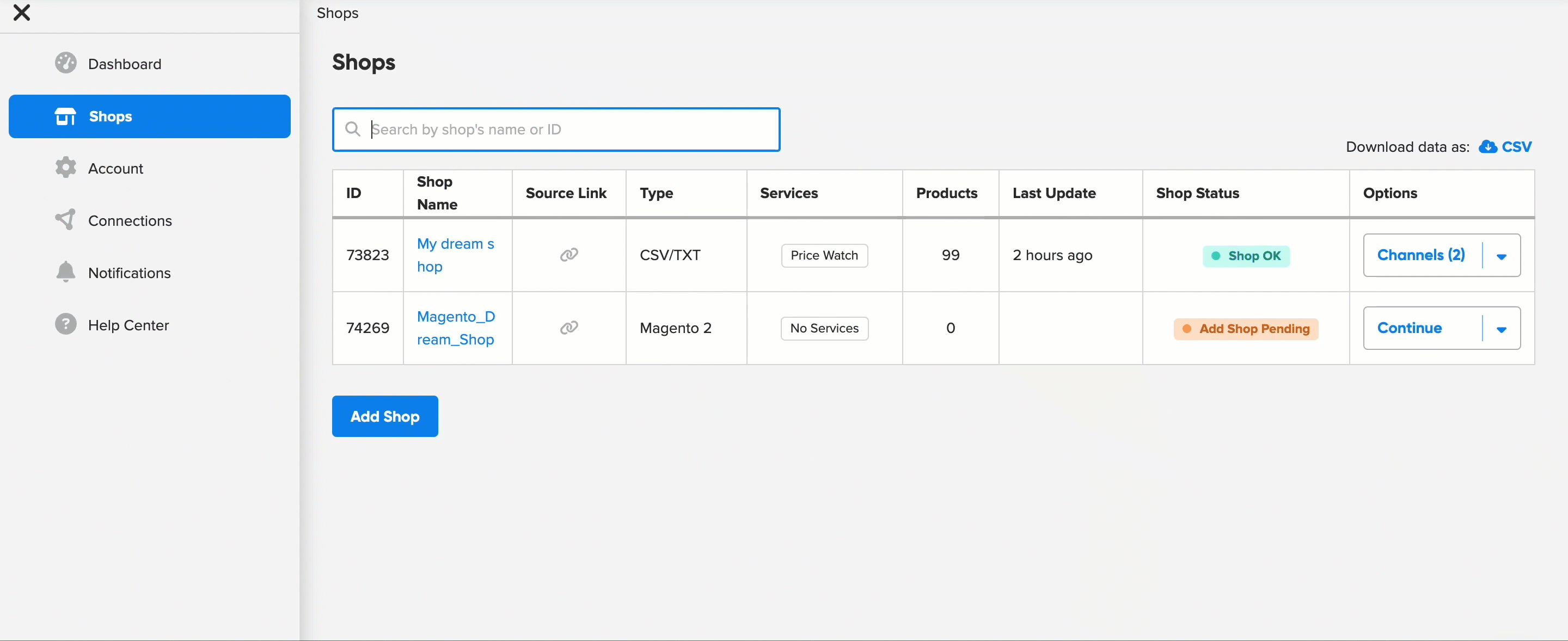This screenshot has width=1568, height=641.
Task: Click the Connections share icon
Action: pos(66,220)
